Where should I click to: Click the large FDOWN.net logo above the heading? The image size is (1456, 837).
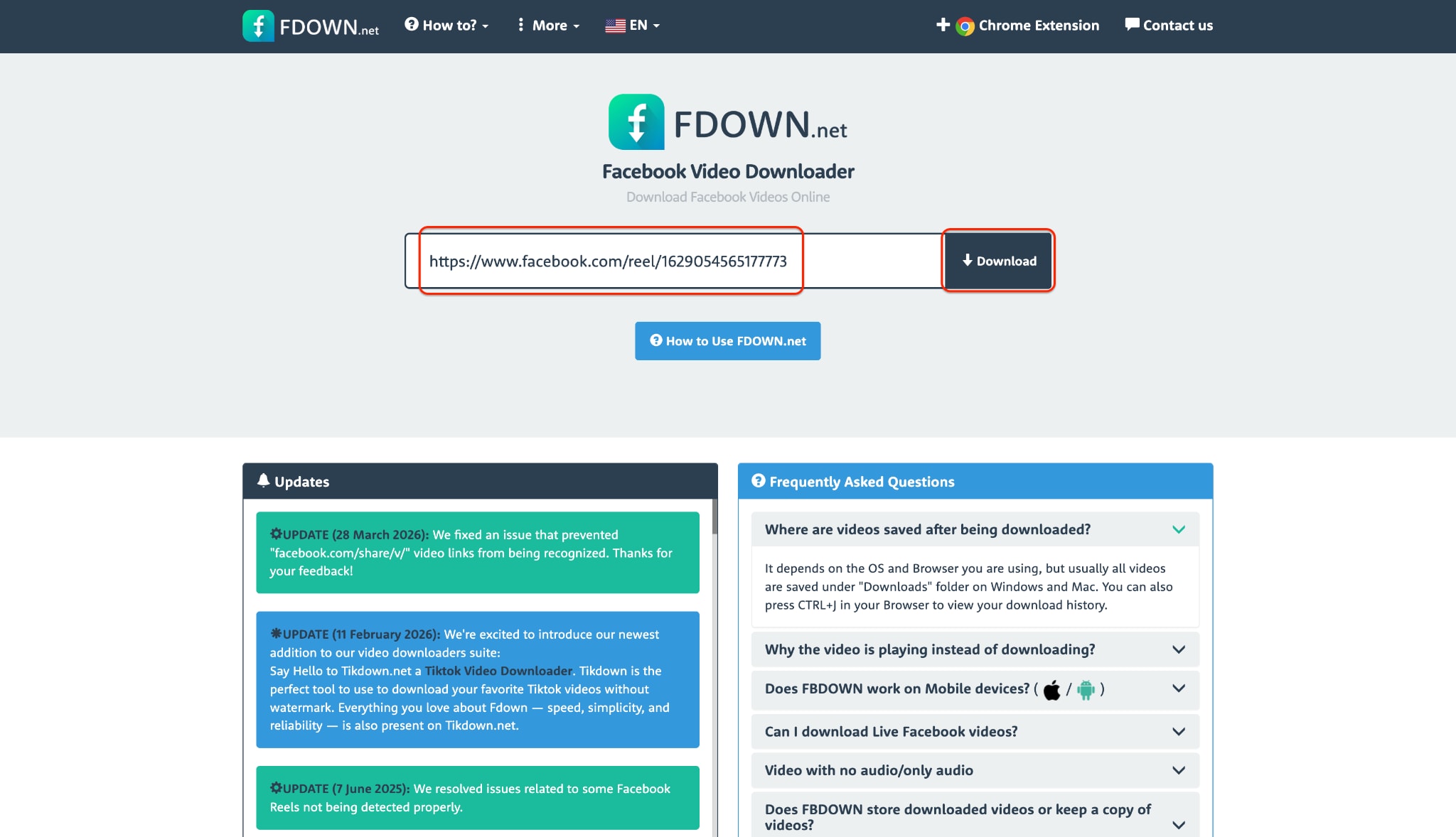tap(728, 122)
